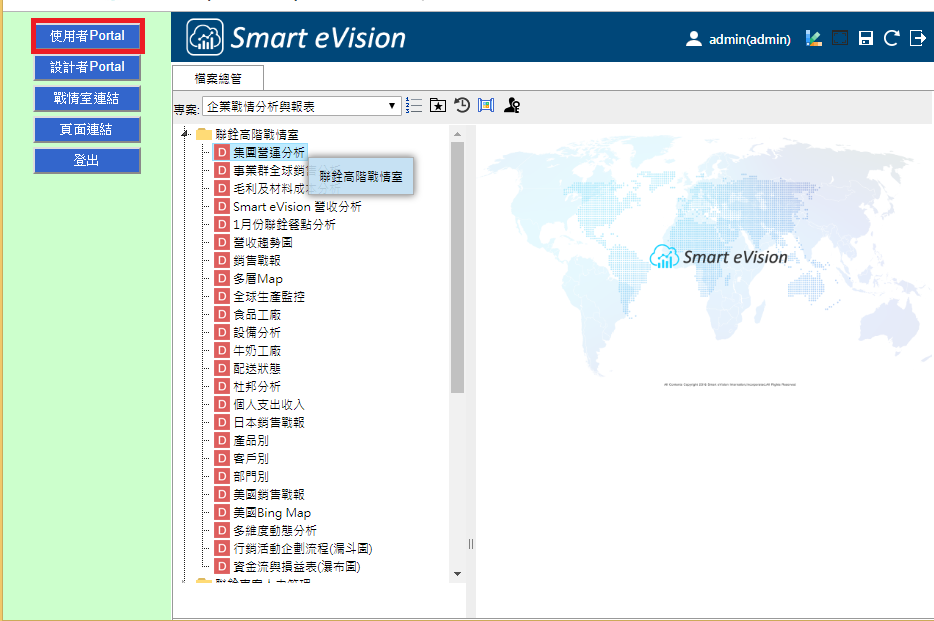Click the tree scrollbar up arrow
This screenshot has width=934, height=621.
(457, 134)
